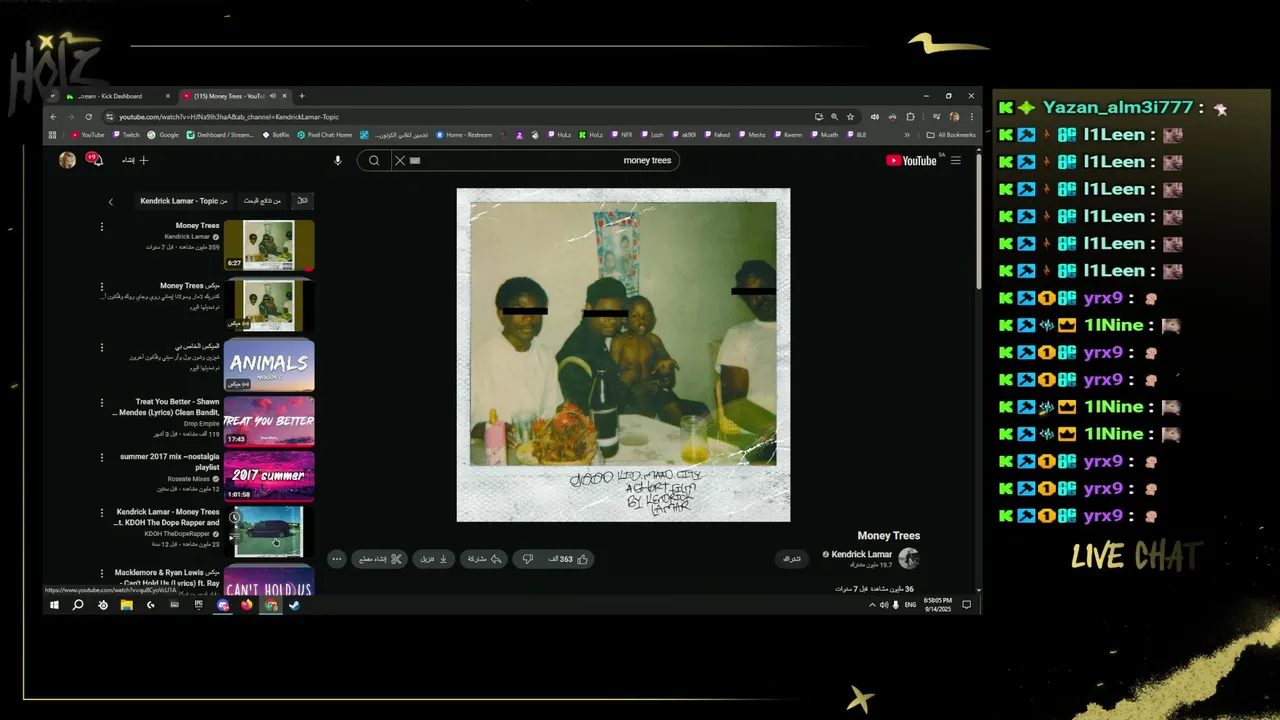Open the YouTube hamburger guide menu
Image resolution: width=1280 pixels, height=720 pixels.
tap(956, 160)
